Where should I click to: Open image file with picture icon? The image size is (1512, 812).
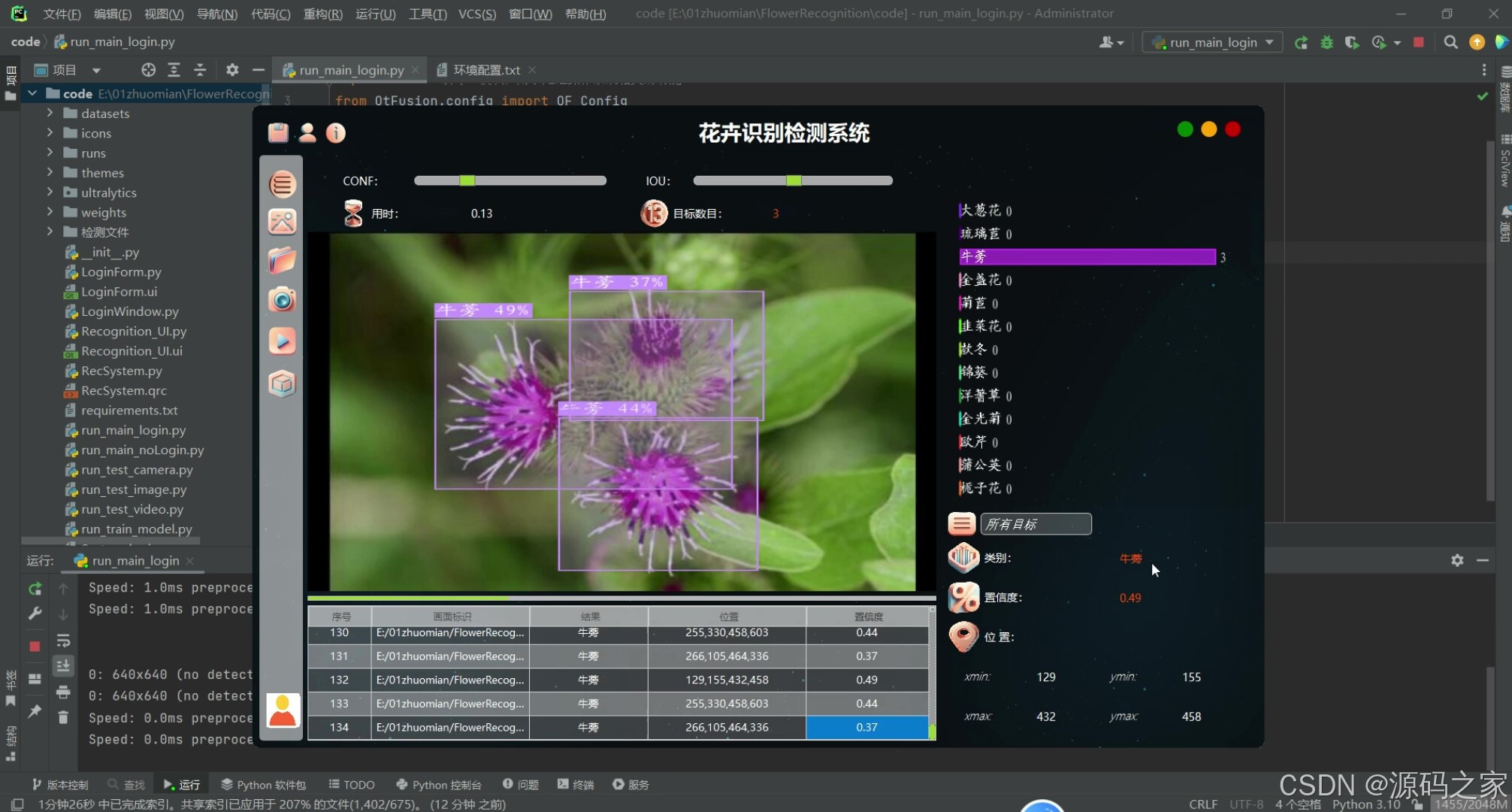coord(282,221)
